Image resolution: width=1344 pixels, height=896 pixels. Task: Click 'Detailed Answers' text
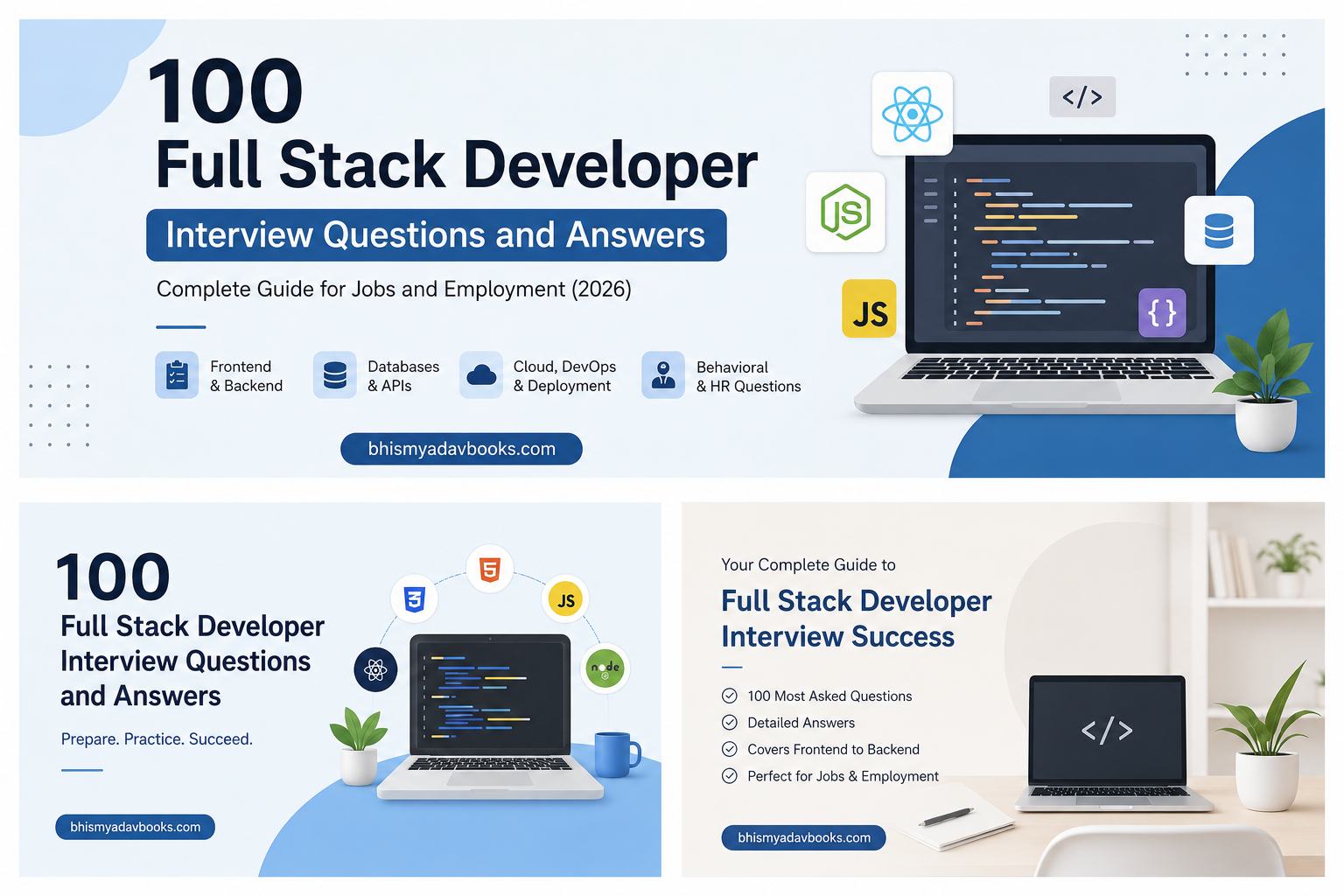tap(801, 723)
